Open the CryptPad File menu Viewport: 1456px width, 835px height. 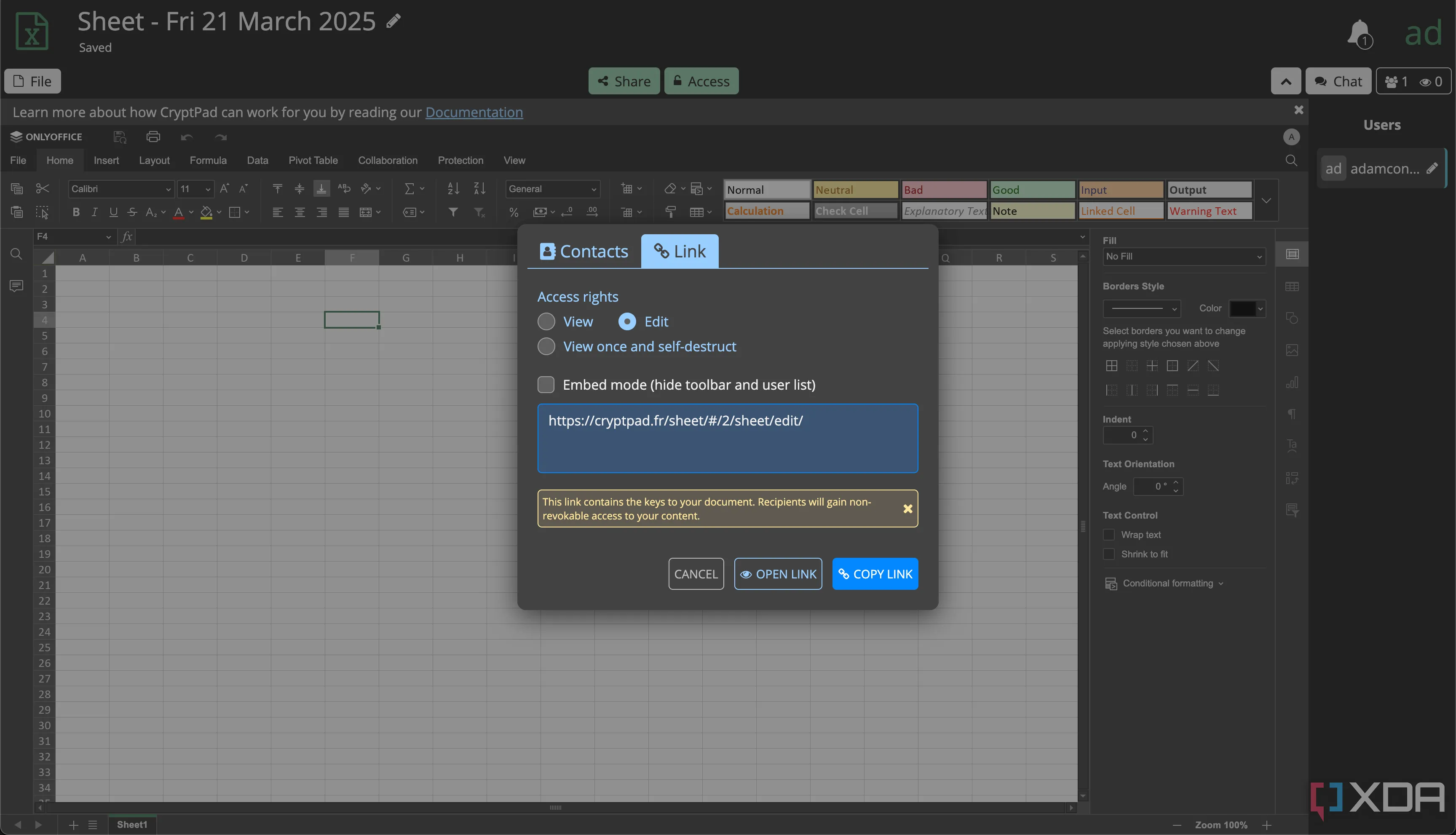coord(32,81)
